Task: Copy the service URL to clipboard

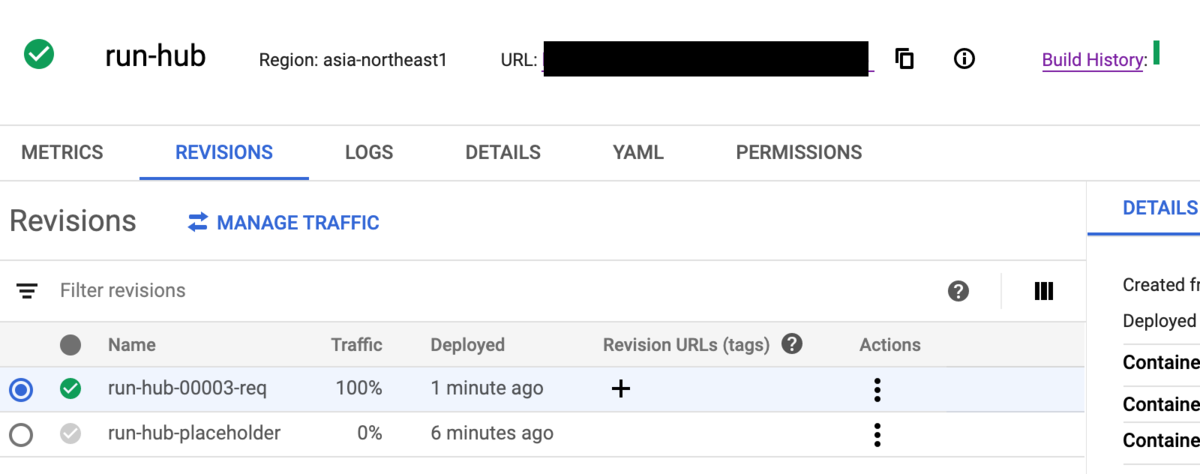Action: [x=904, y=59]
